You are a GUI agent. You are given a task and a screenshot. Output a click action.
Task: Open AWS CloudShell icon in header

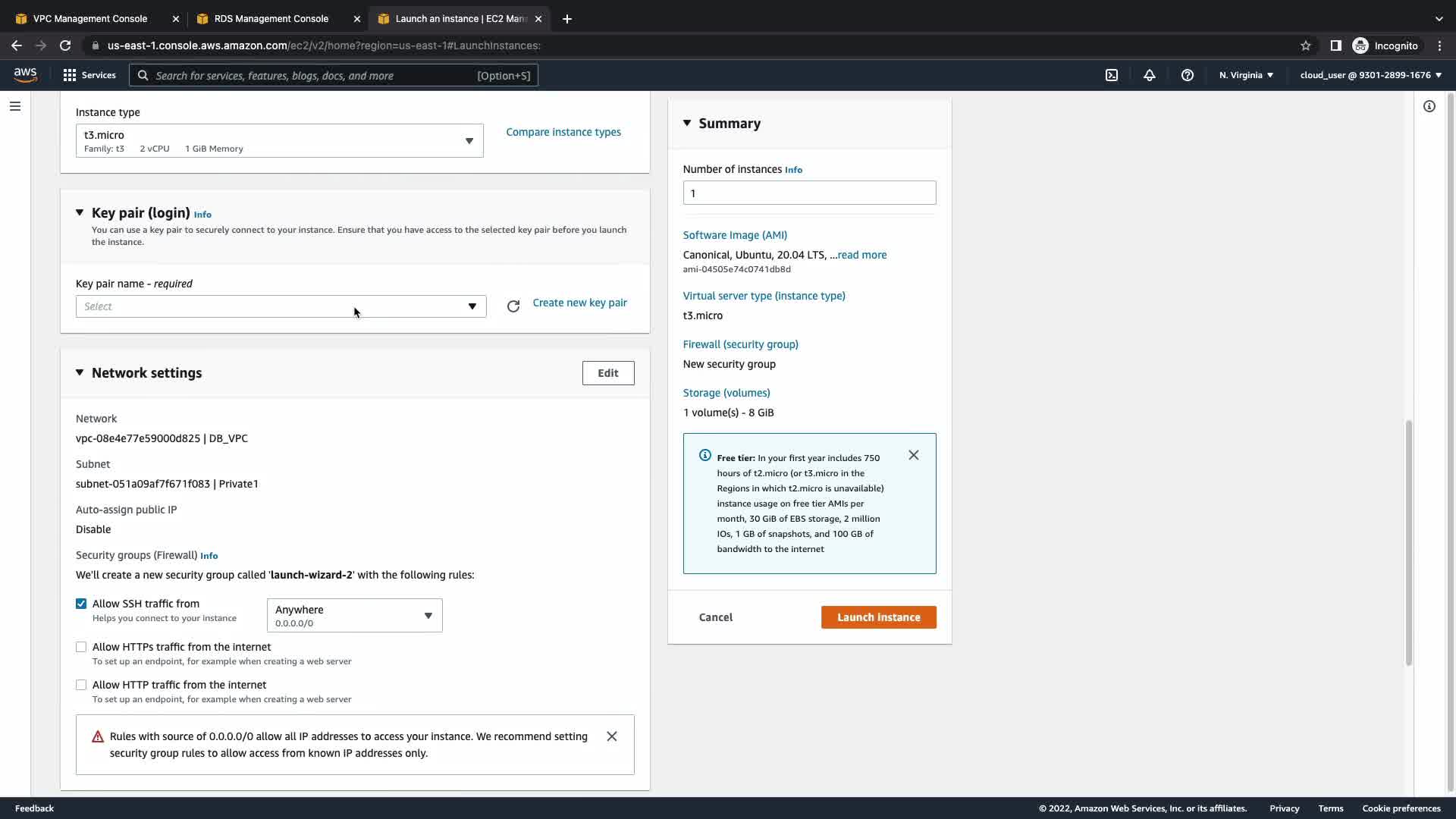coord(1112,75)
